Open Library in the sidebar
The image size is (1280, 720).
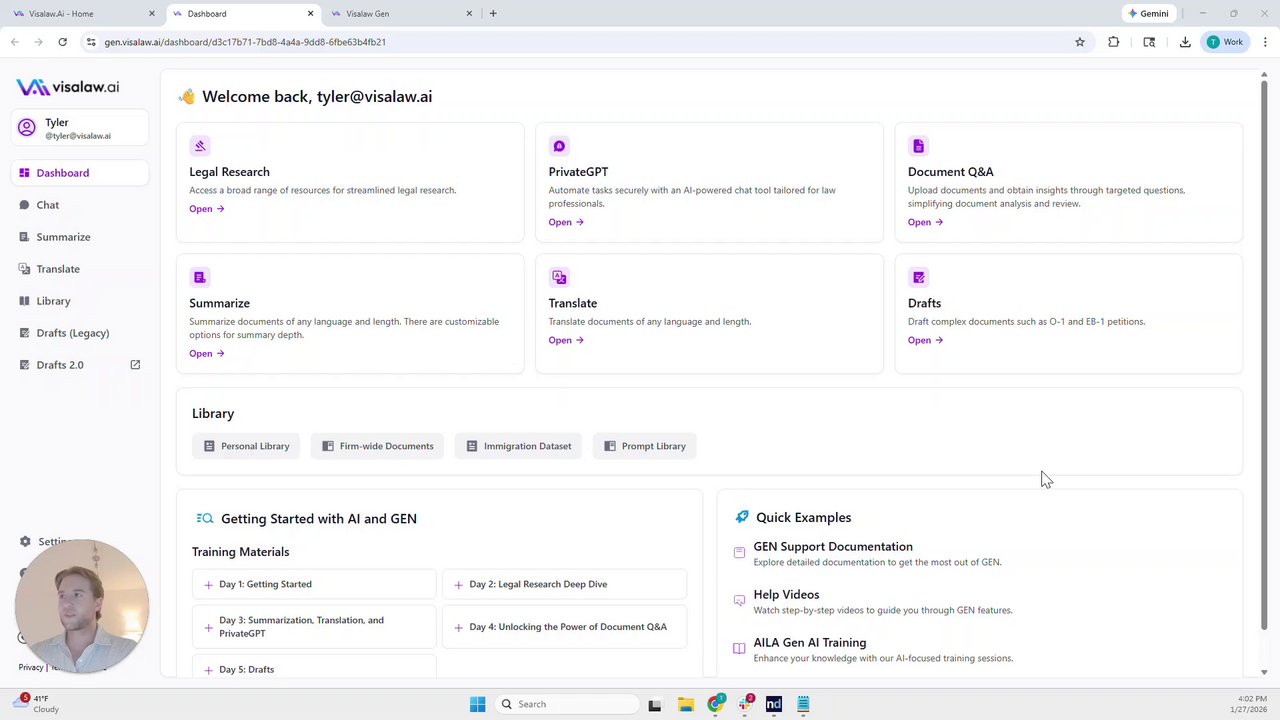tap(80, 301)
